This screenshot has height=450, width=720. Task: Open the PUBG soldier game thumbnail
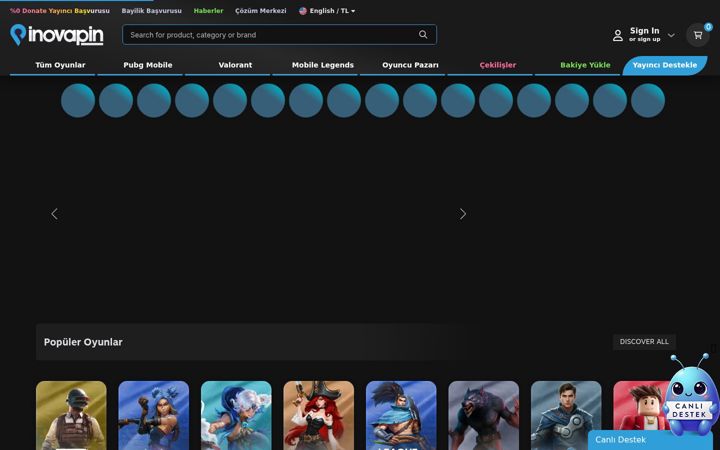[x=71, y=415]
